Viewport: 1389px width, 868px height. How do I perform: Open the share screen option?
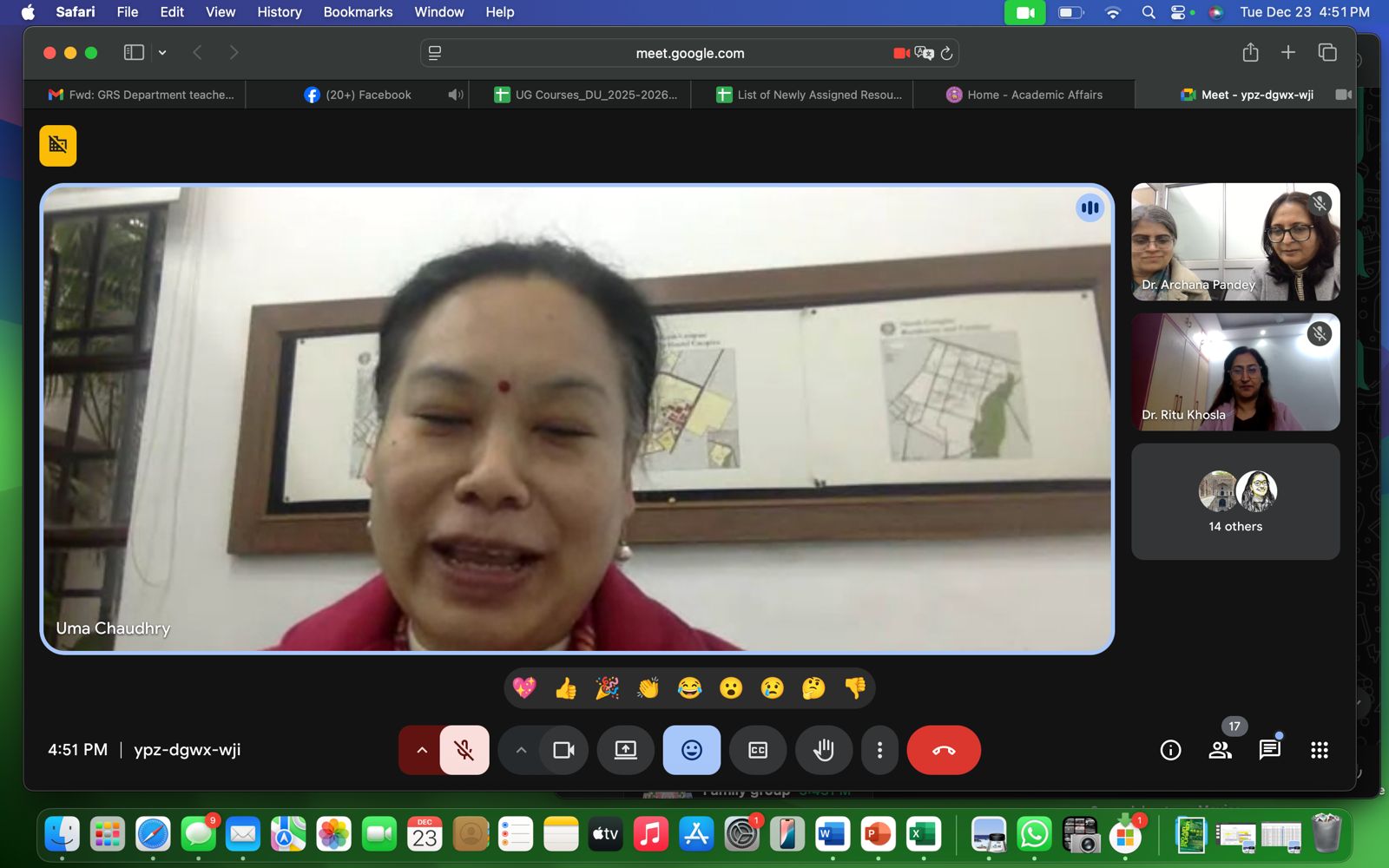pos(625,750)
